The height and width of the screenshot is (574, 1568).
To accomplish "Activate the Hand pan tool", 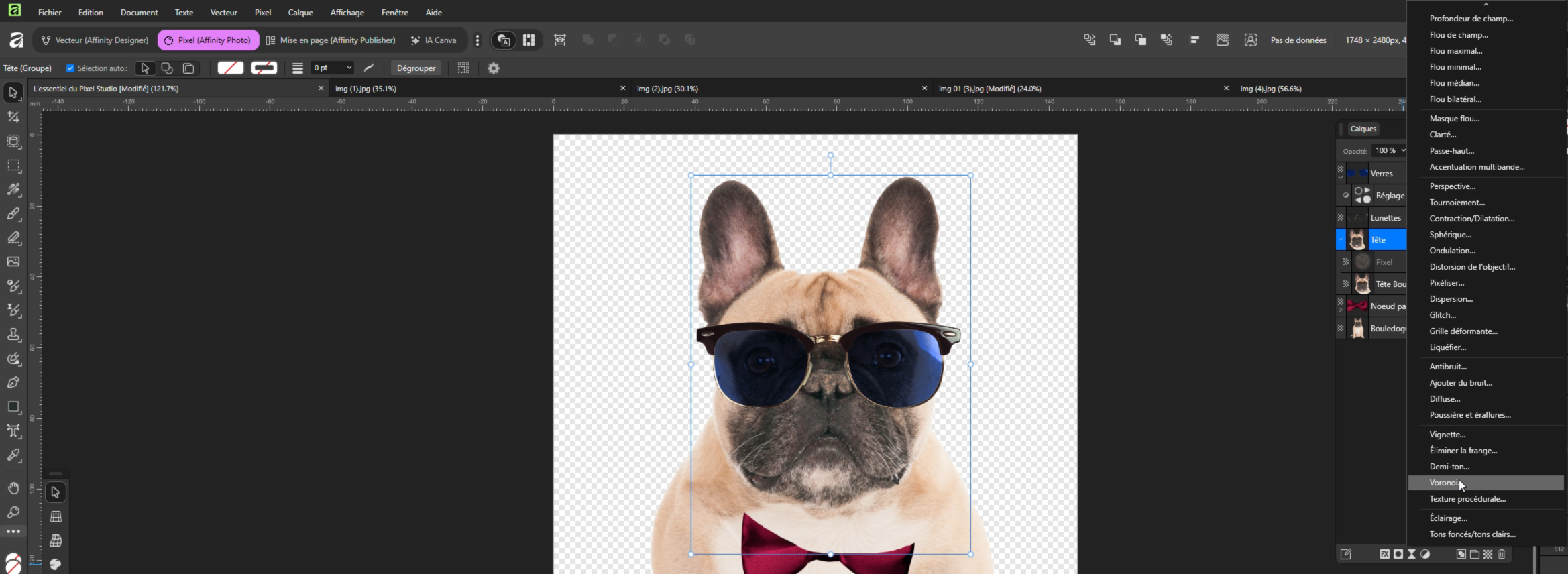I will pos(13,488).
